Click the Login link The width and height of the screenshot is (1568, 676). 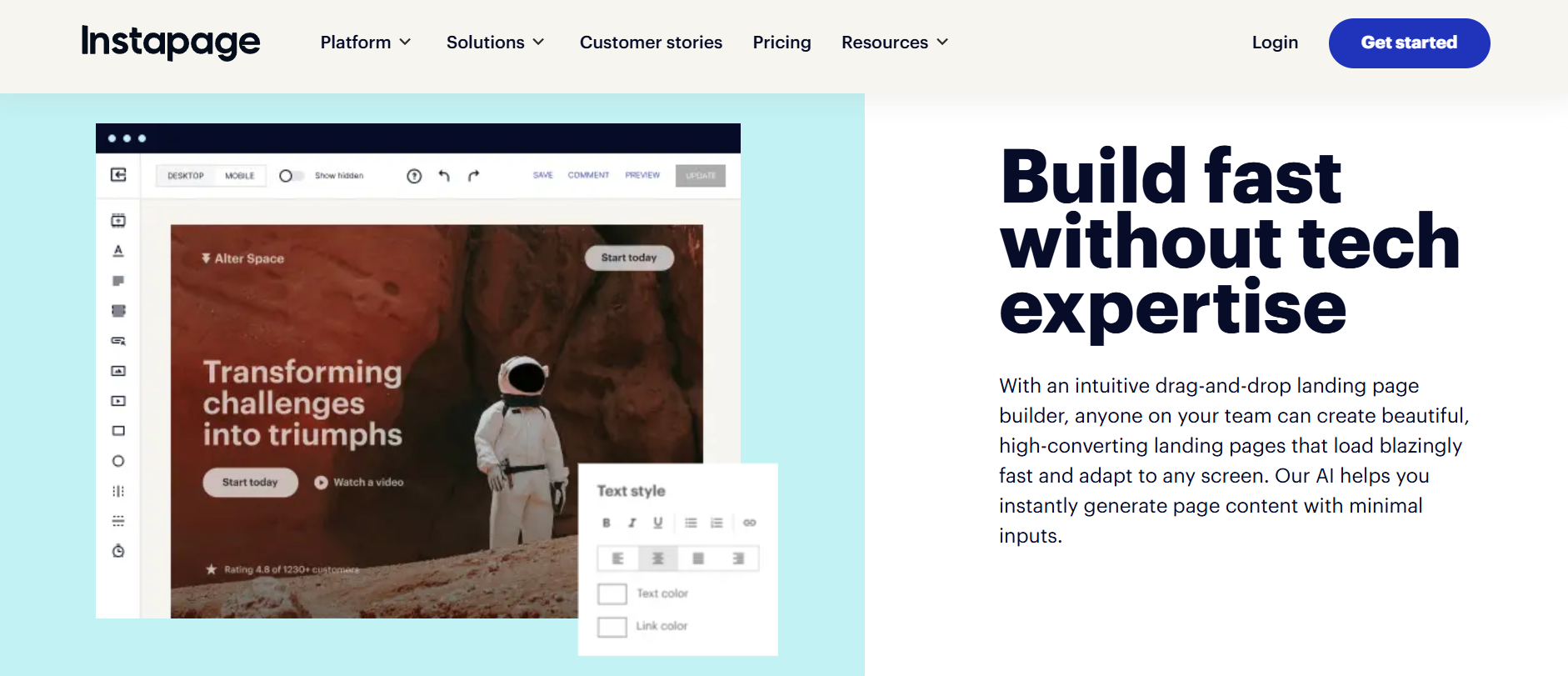click(x=1275, y=42)
